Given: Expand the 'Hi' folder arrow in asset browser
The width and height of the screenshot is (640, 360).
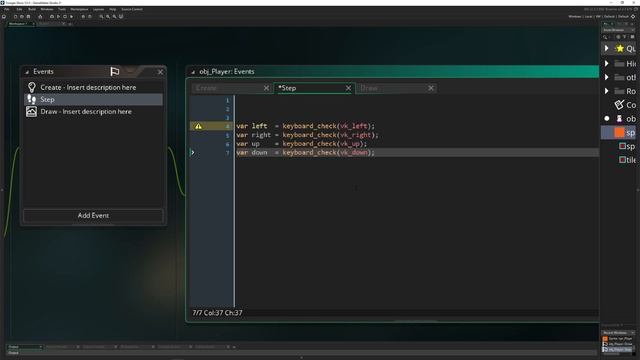Looking at the screenshot, I should pyautogui.click(x=607, y=63).
